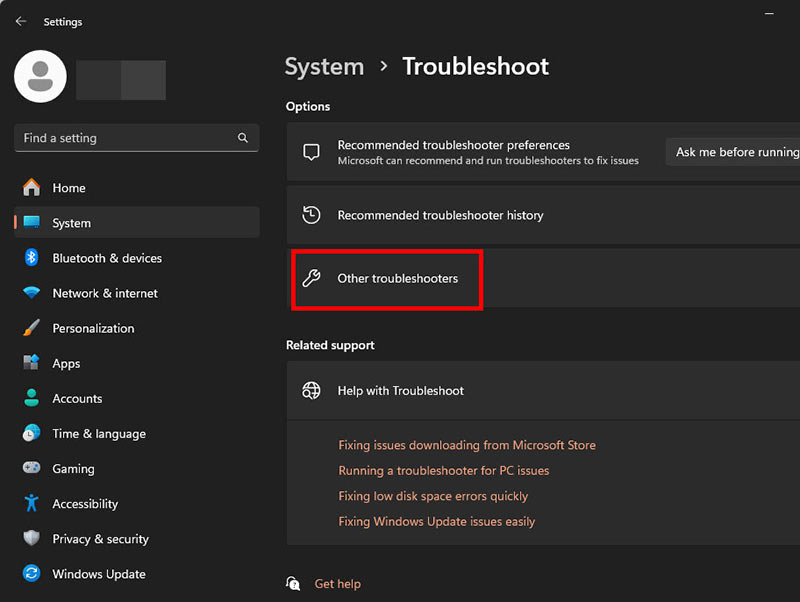Click the Gaming controller icon
This screenshot has width=800, height=602.
coord(32,468)
